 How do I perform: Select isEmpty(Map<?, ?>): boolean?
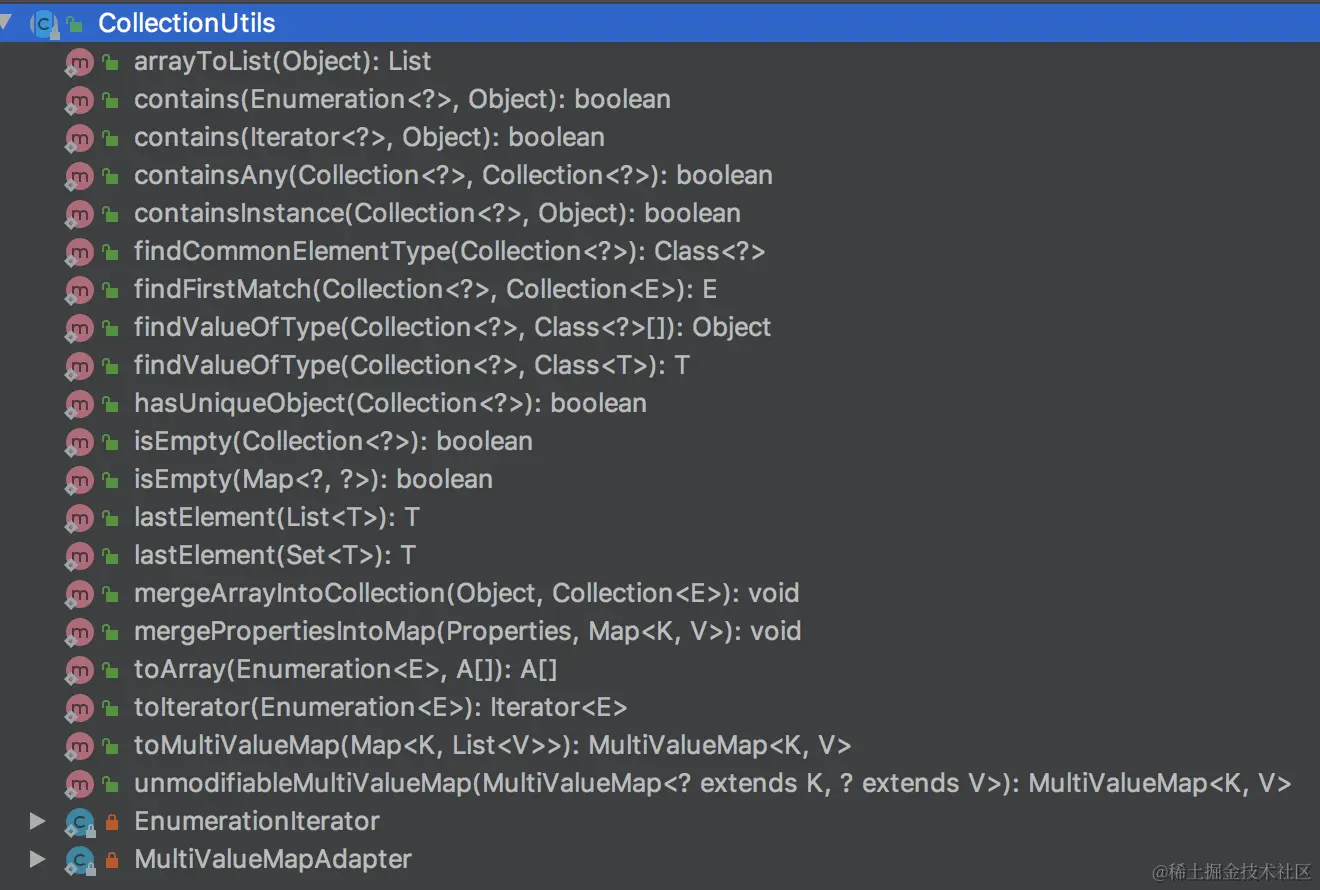tap(313, 479)
